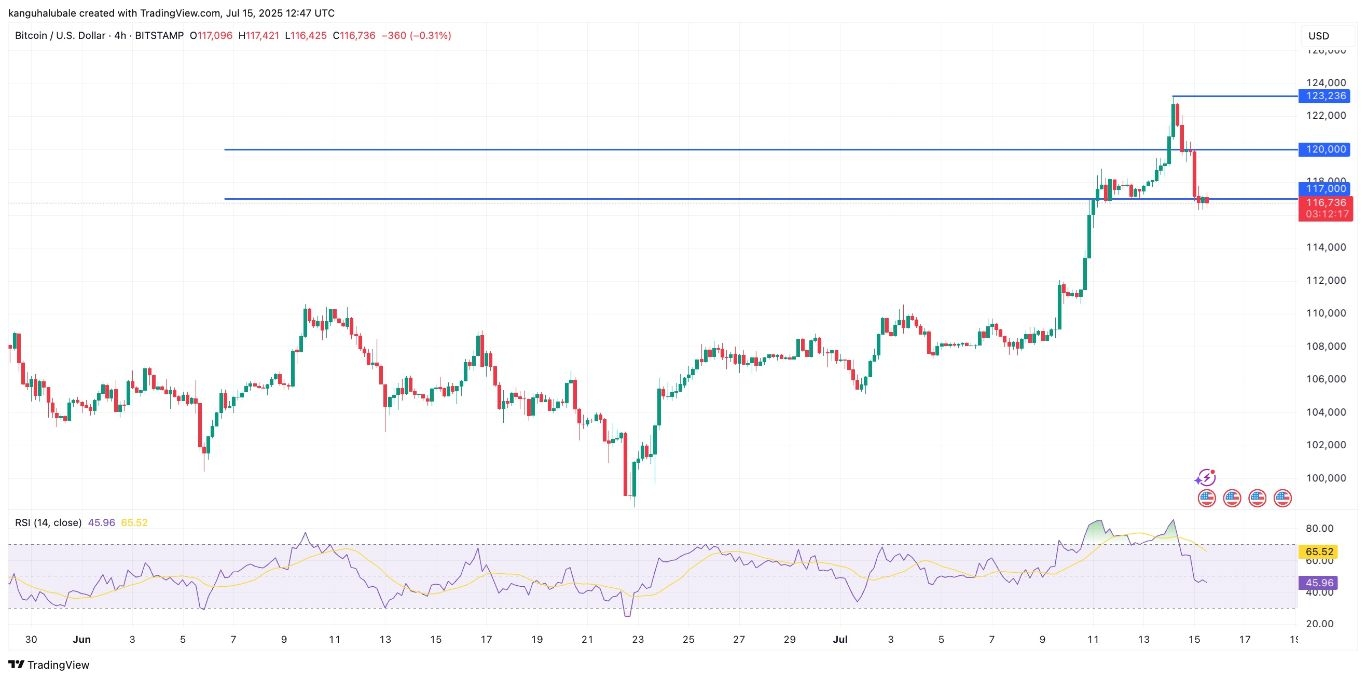
Task: Select the 123,236 blue price label
Action: [x=1324, y=96]
